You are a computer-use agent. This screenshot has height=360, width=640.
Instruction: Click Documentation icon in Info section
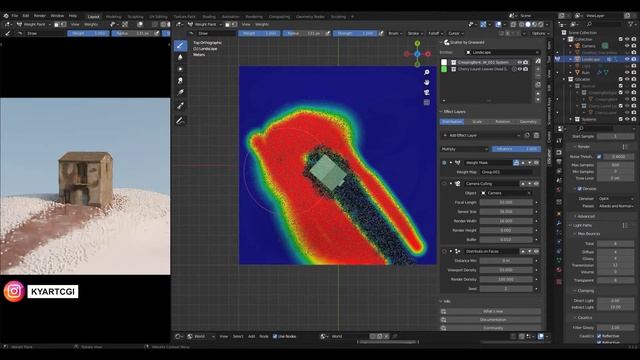pos(444,320)
